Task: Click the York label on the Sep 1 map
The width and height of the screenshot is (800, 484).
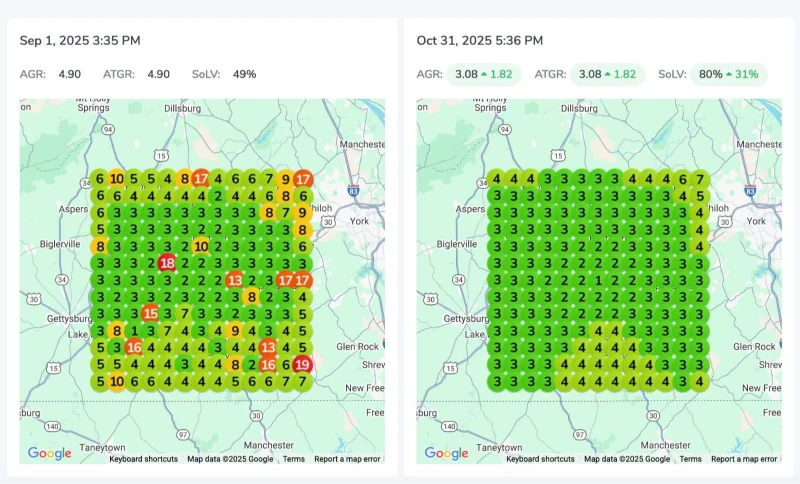Action: click(x=359, y=221)
